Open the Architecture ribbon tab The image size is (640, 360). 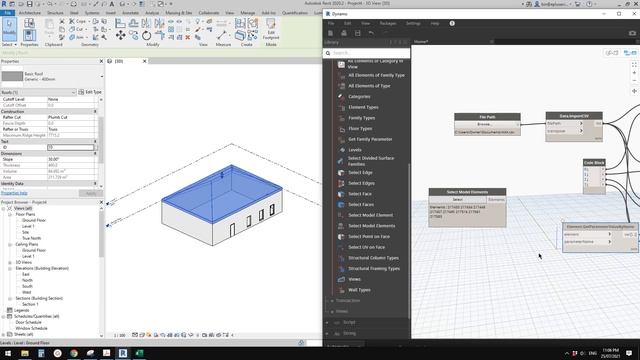30,13
